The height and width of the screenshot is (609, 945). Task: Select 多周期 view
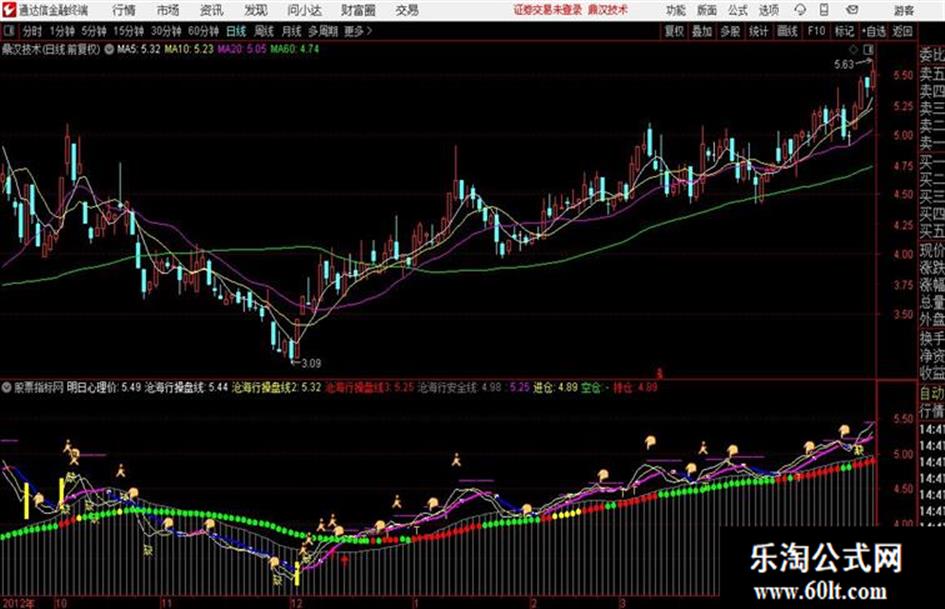click(x=322, y=31)
